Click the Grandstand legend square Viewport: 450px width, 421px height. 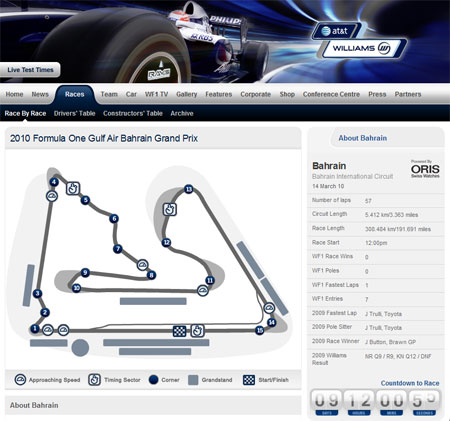(x=193, y=380)
